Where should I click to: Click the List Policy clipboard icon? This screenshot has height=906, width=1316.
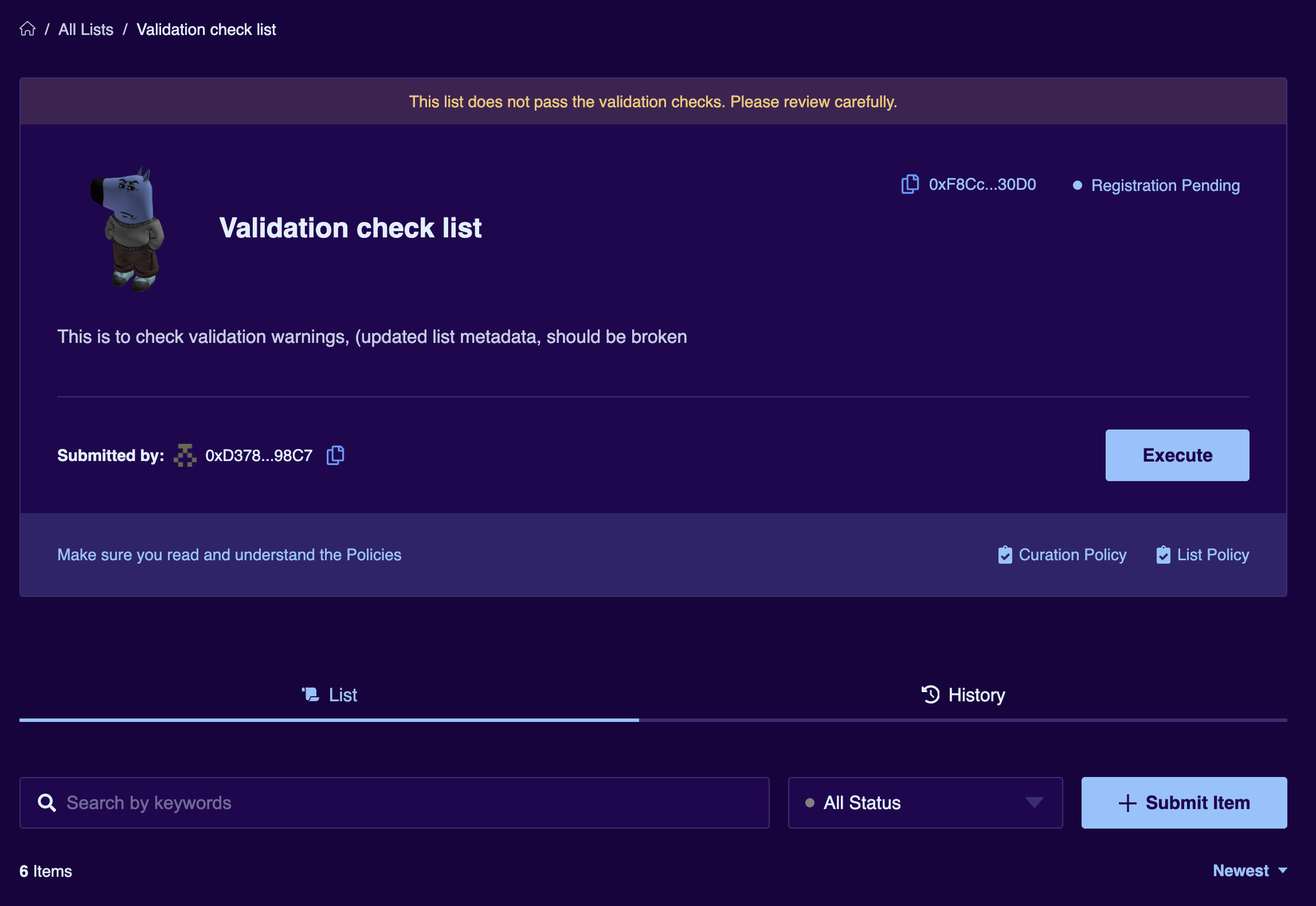1163,554
